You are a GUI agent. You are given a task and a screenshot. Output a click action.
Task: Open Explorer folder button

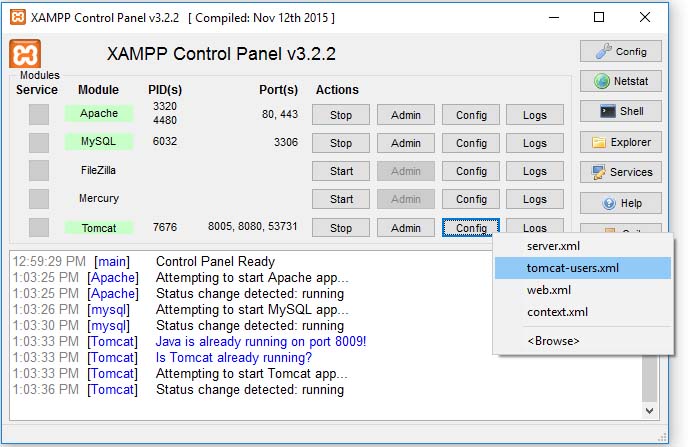pyautogui.click(x=620, y=142)
